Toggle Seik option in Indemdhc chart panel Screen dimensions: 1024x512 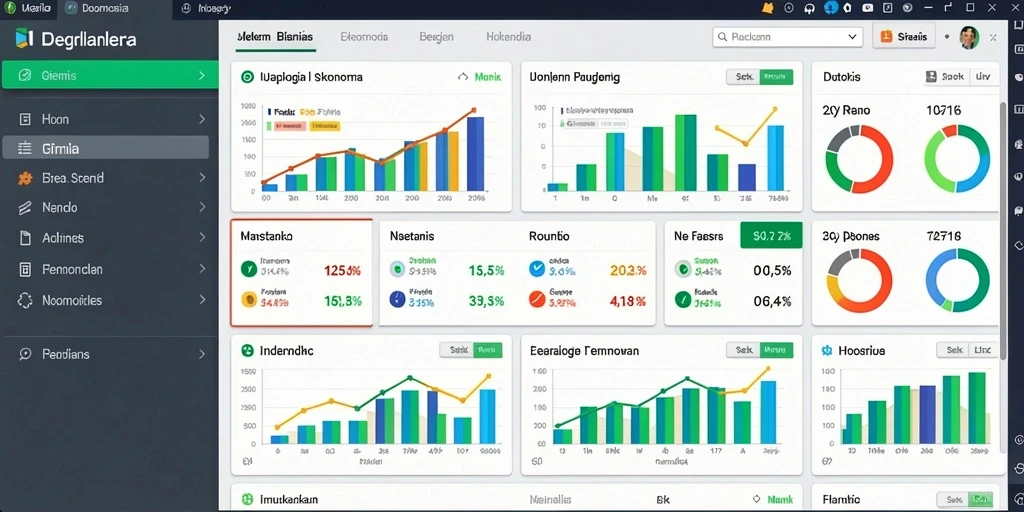[x=456, y=350]
